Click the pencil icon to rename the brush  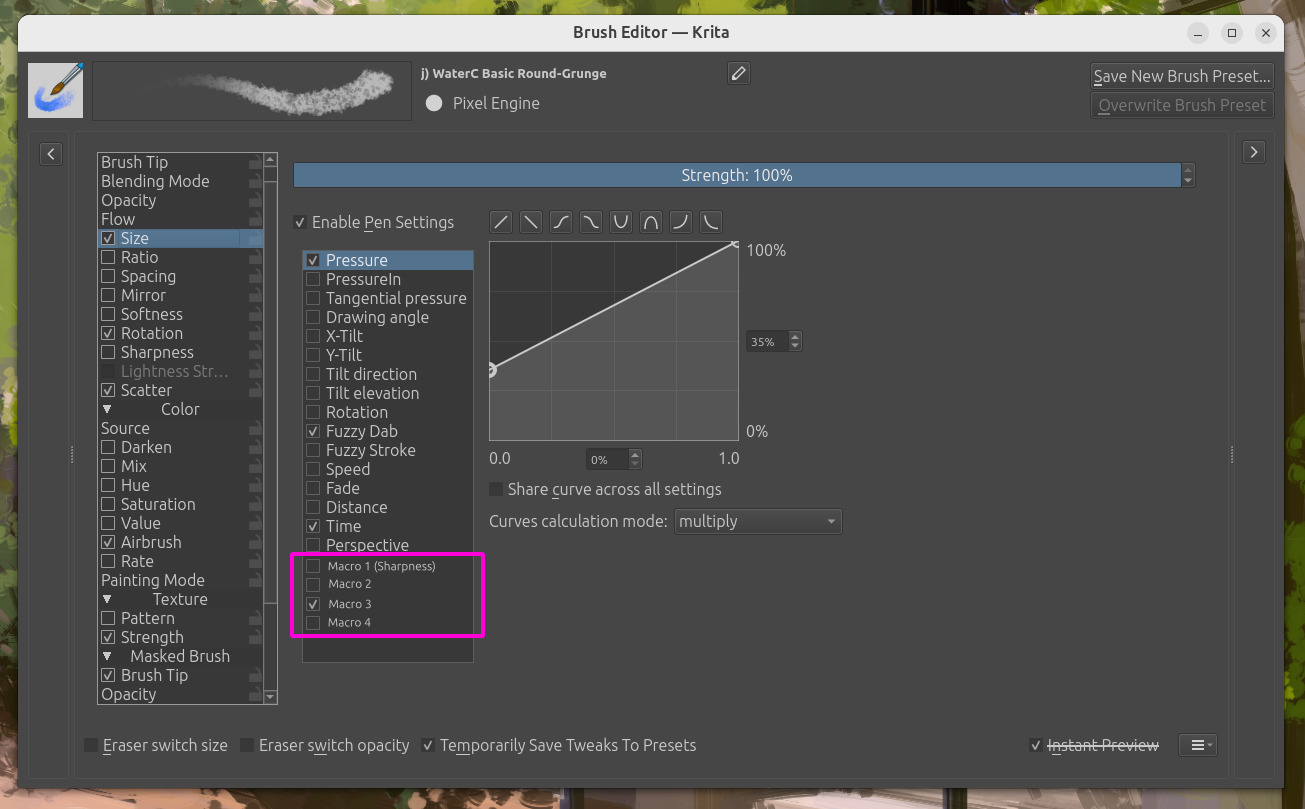pyautogui.click(x=738, y=73)
